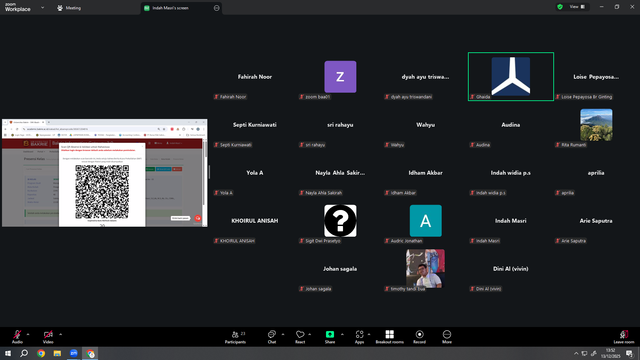Click timothy tandi bua's photo tile

(x=425, y=269)
